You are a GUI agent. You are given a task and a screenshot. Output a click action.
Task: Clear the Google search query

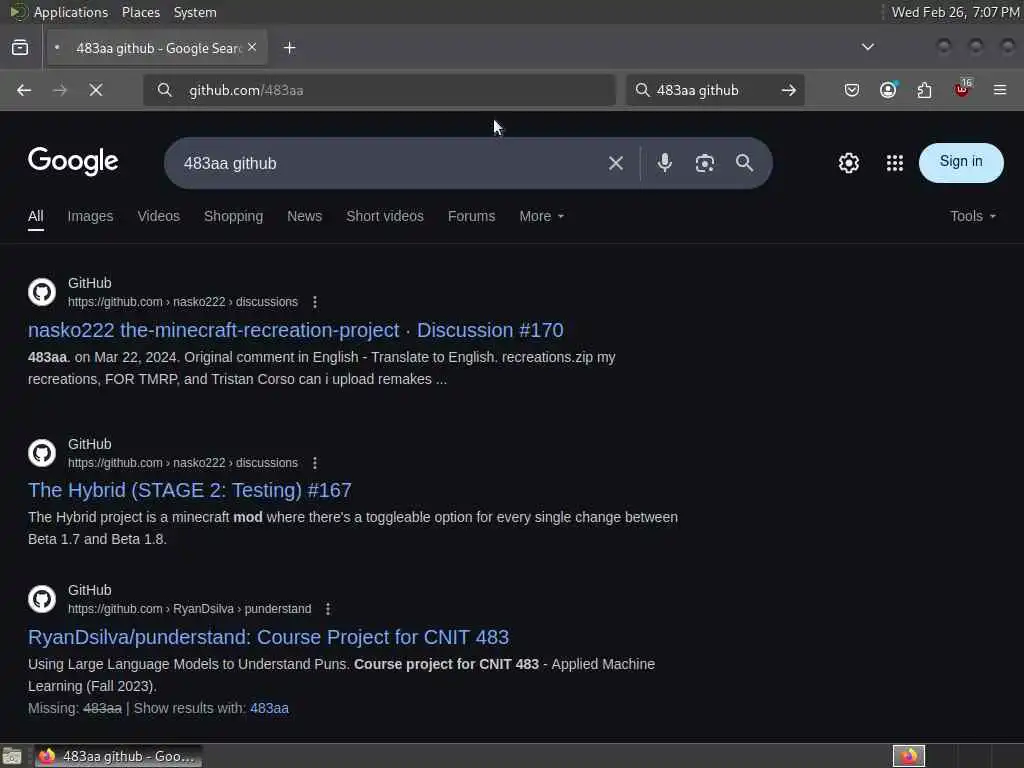(615, 163)
